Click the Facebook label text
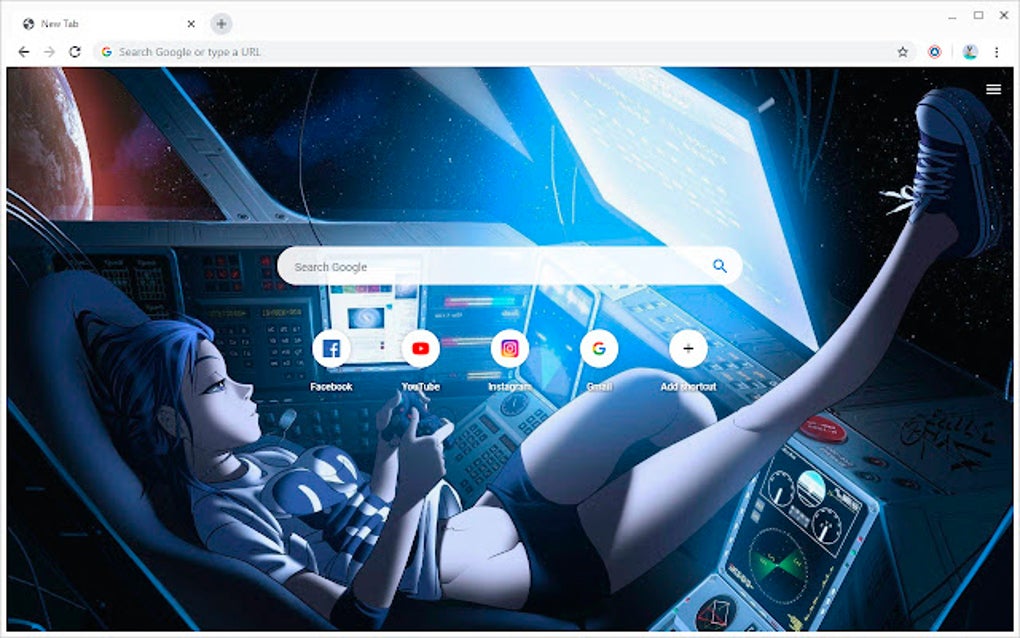The width and height of the screenshot is (1020, 638). pos(331,386)
